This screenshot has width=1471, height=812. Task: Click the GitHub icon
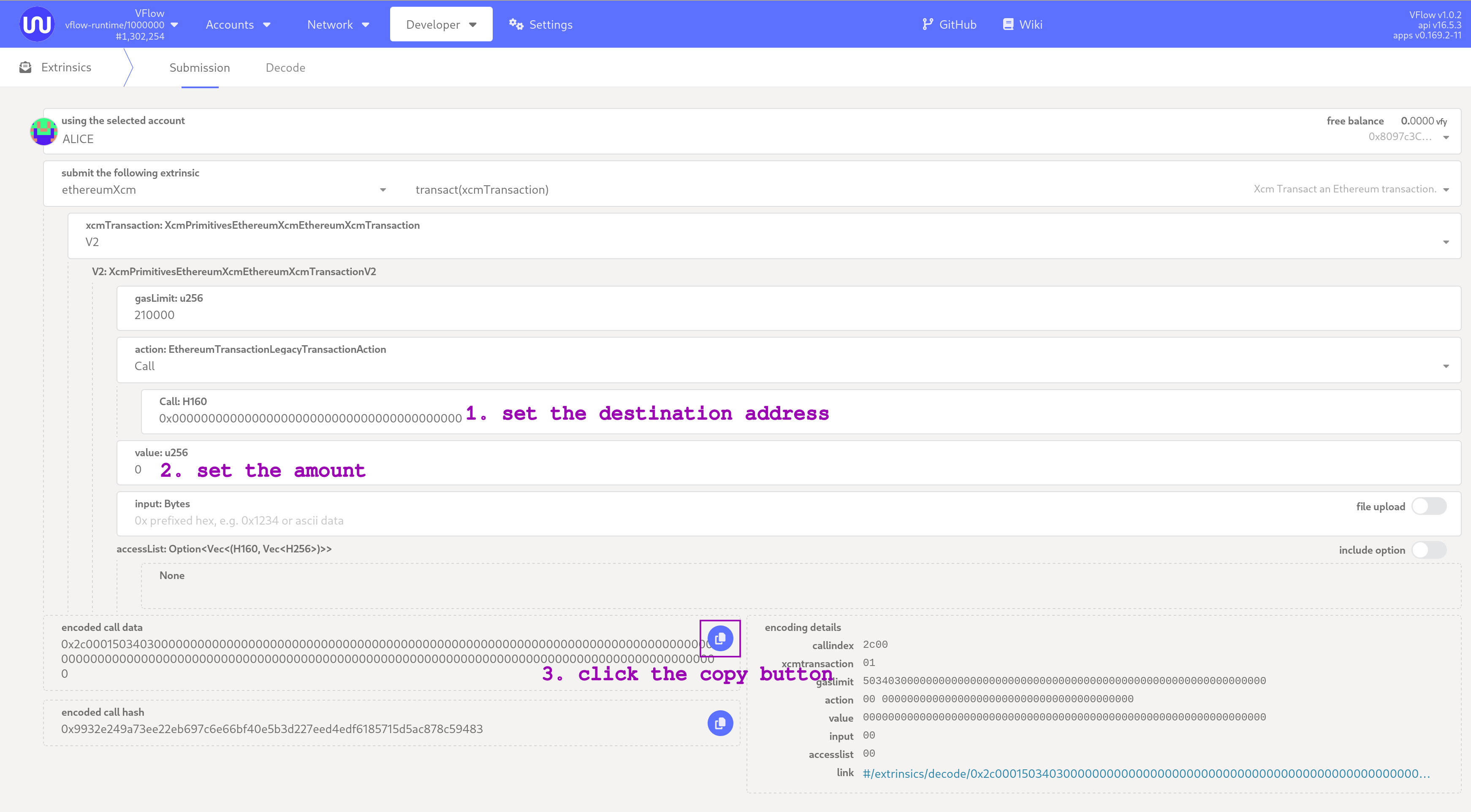coord(928,24)
